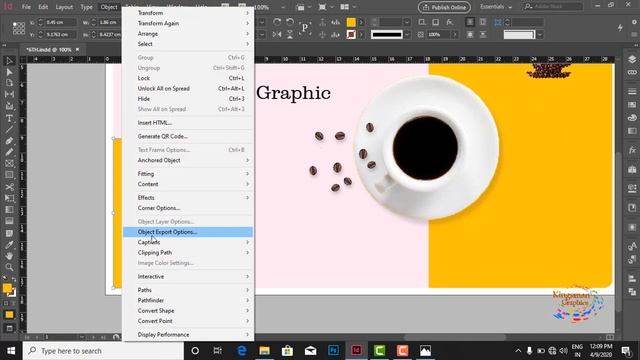Click the yellow fill swatch in control bar

pos(351,22)
